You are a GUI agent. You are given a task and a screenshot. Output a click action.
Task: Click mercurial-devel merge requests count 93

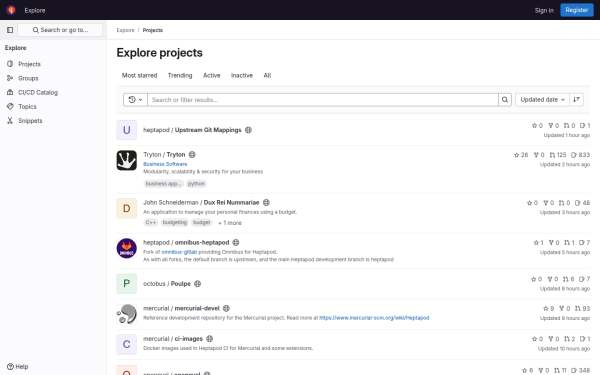[582, 308]
